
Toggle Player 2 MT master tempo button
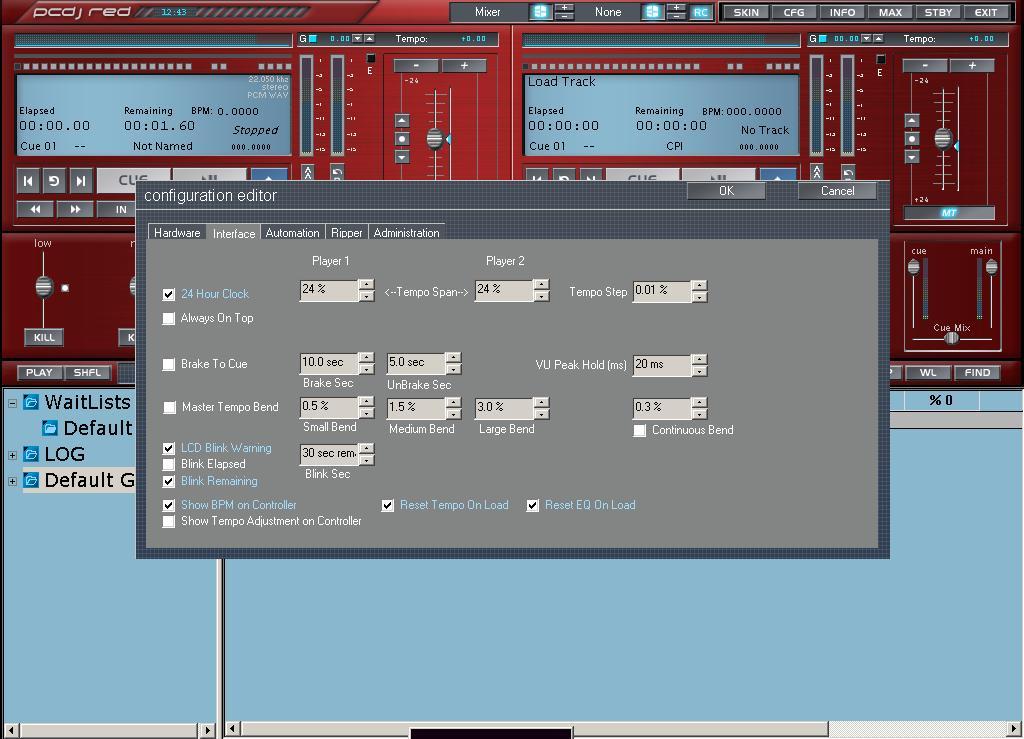coord(949,213)
